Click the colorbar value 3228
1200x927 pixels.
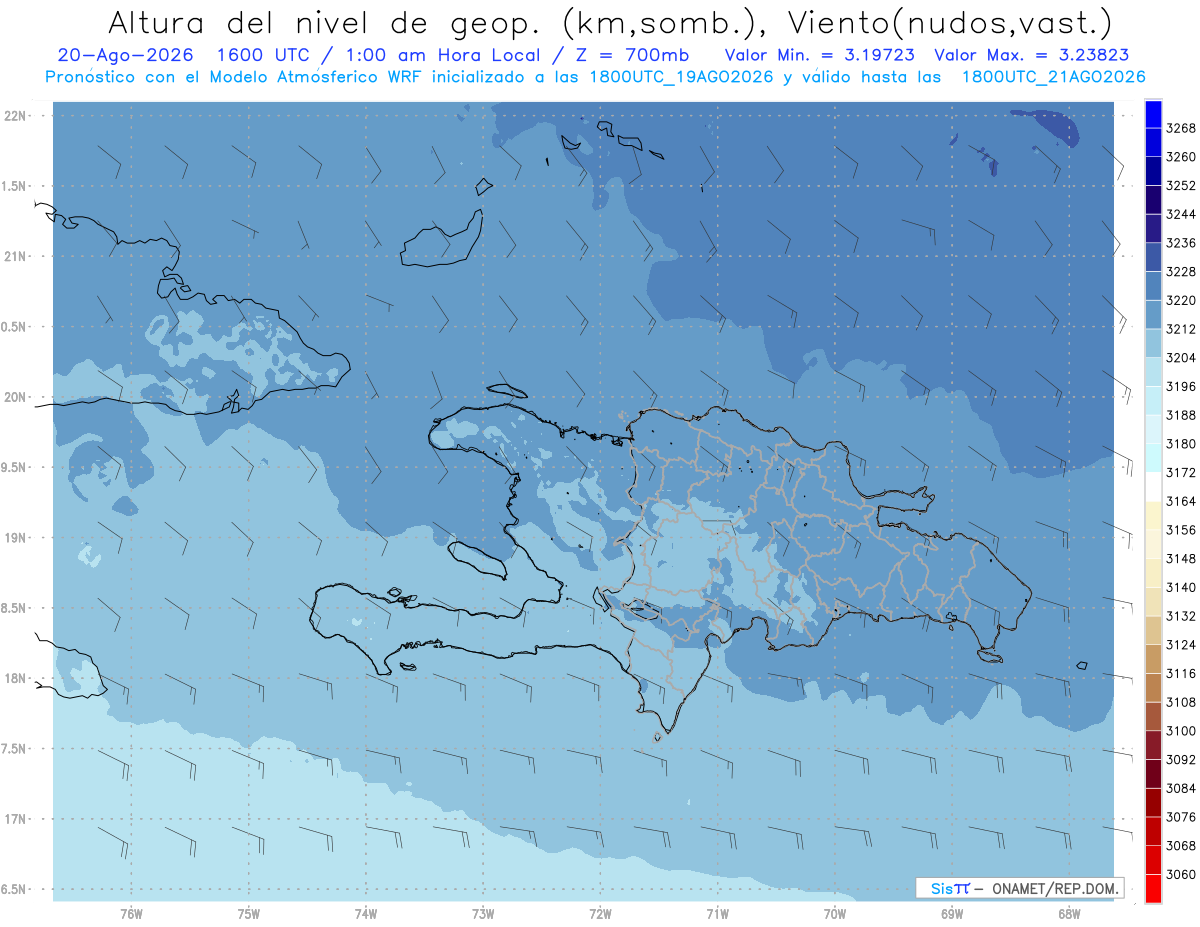tap(1180, 272)
